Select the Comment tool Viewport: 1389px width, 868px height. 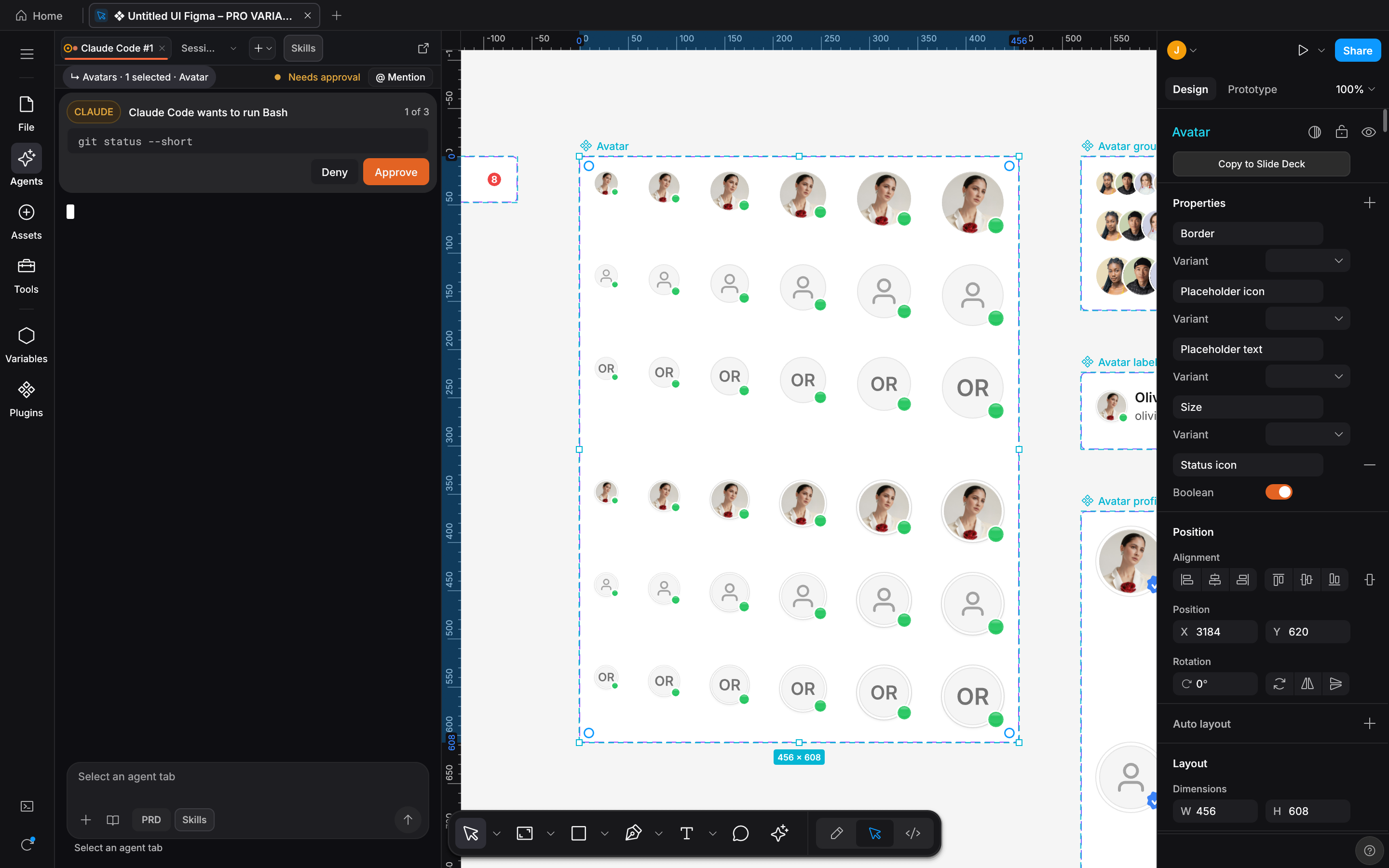tap(740, 833)
